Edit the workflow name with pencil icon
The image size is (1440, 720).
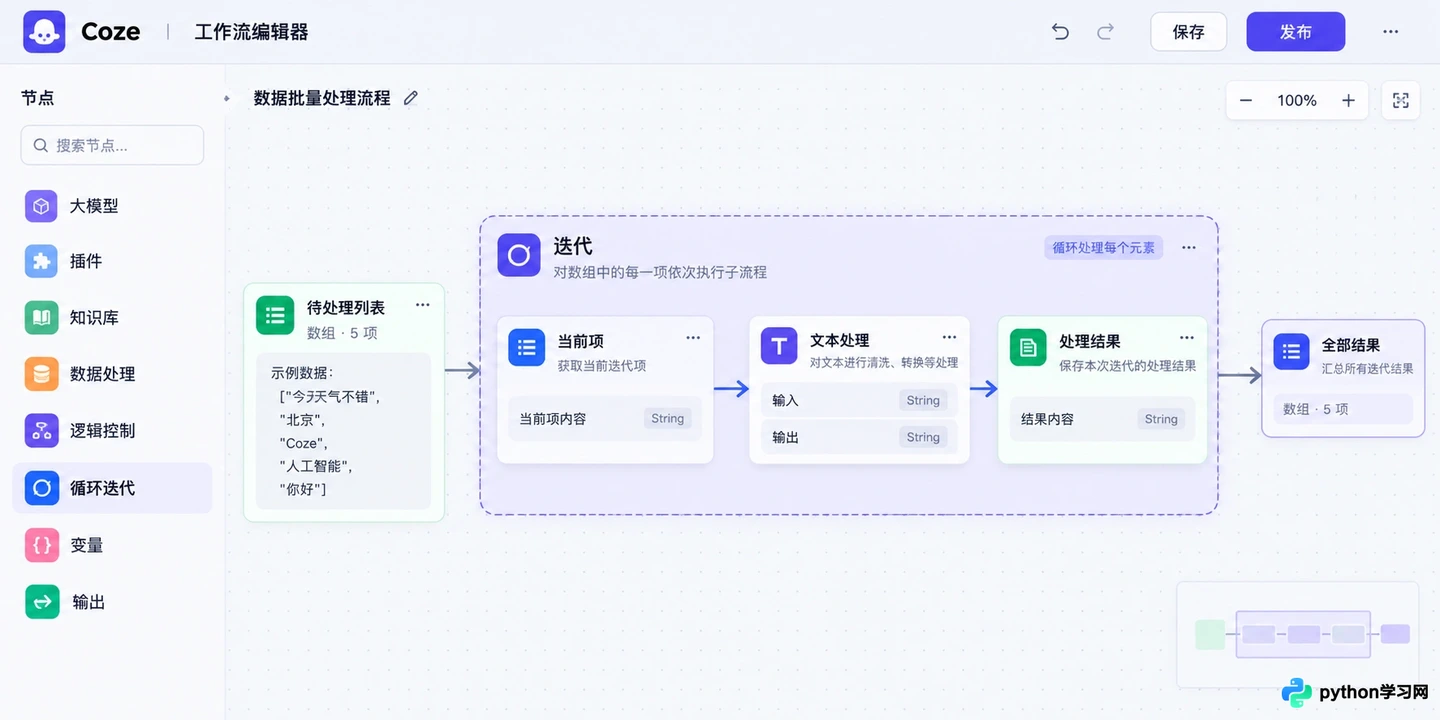point(411,98)
